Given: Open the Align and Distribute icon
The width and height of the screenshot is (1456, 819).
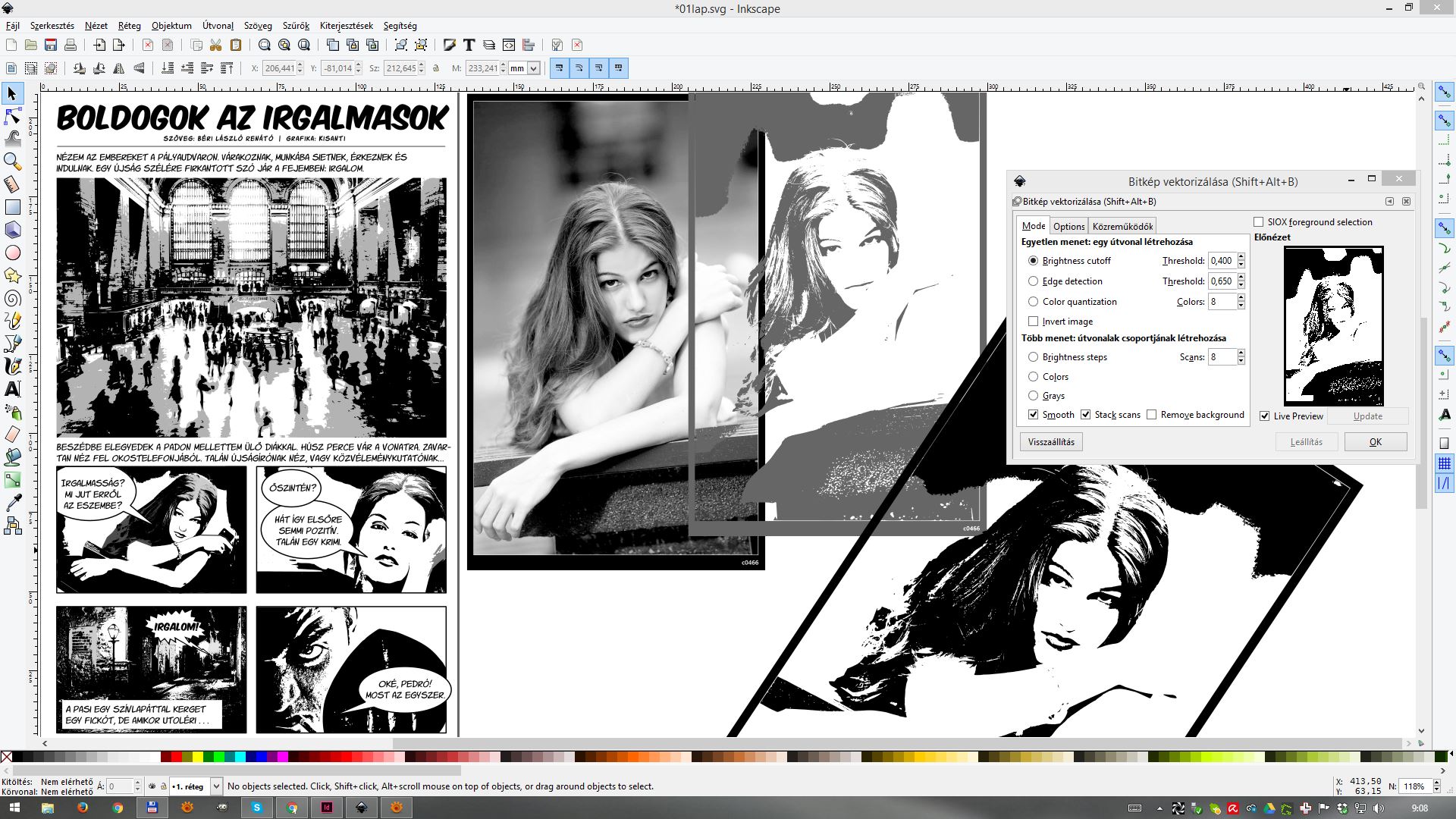Looking at the screenshot, I should (x=529, y=45).
